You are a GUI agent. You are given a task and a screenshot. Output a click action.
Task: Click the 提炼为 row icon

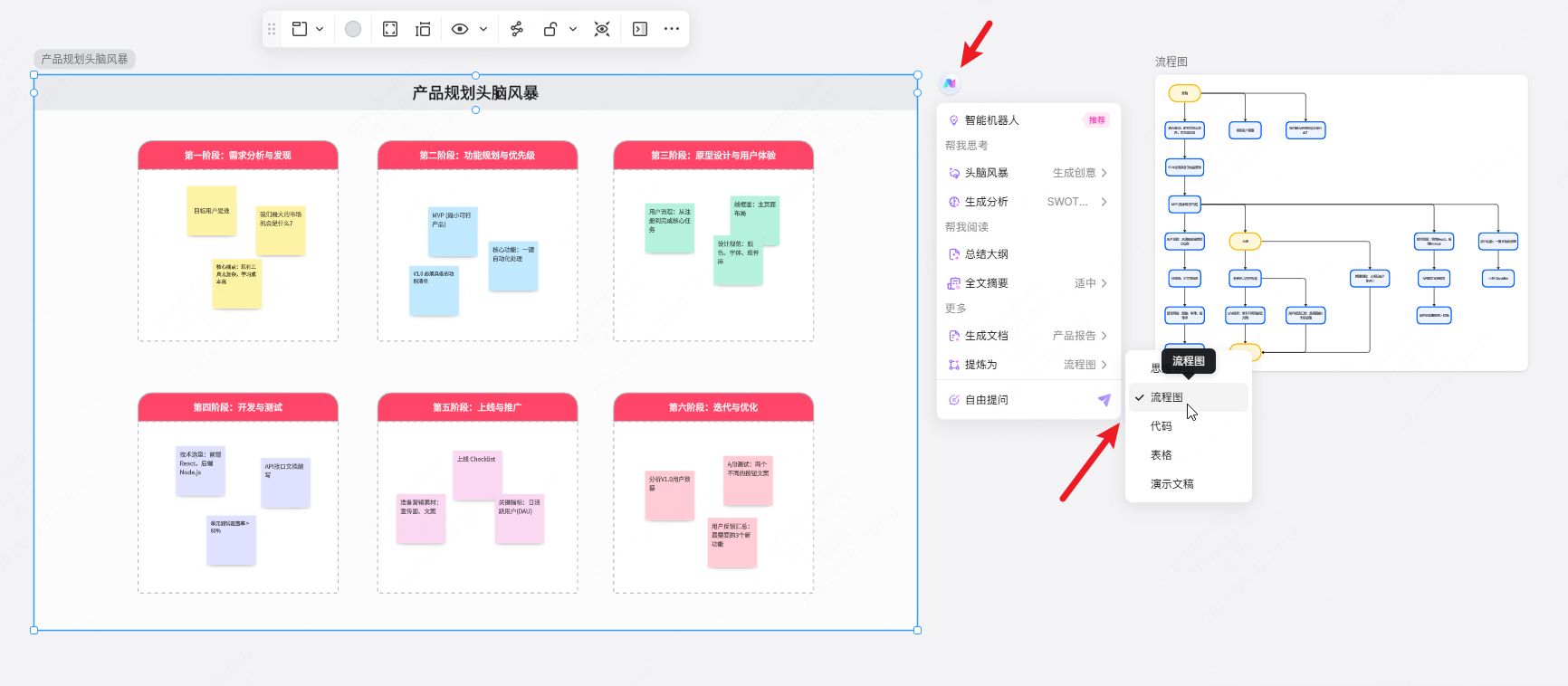click(953, 365)
